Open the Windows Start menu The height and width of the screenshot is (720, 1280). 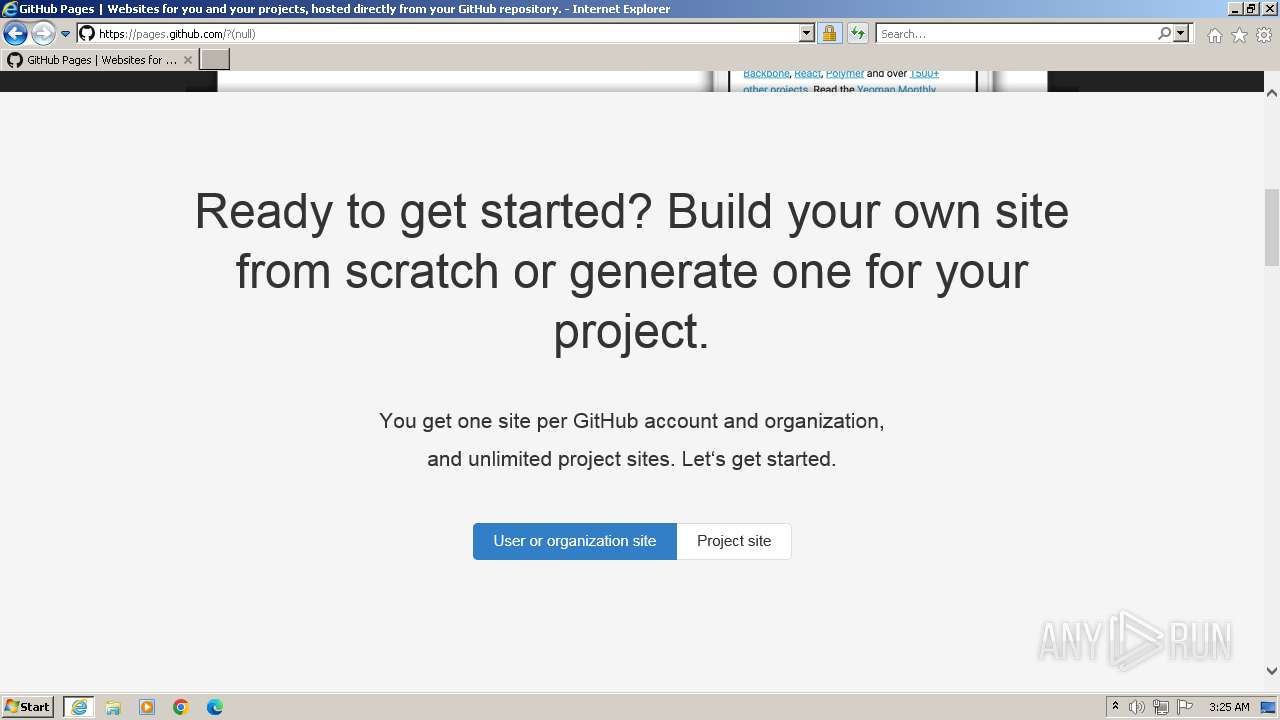[27, 707]
